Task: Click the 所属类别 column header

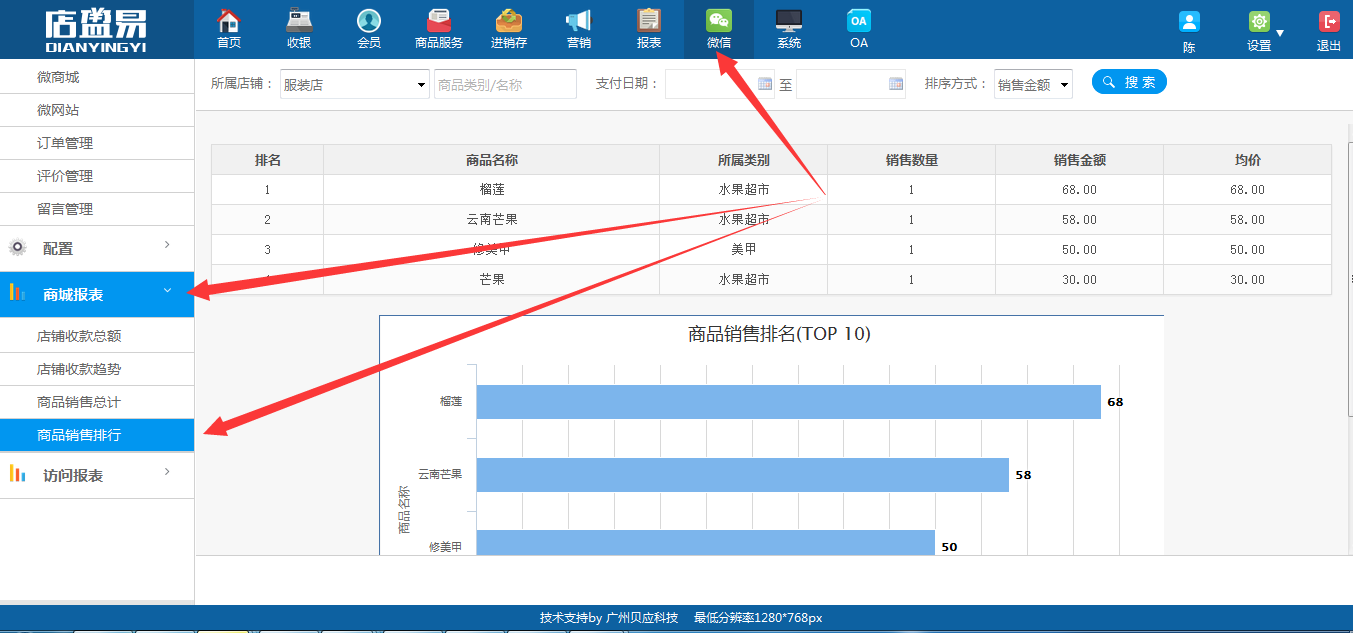Action: tap(744, 160)
